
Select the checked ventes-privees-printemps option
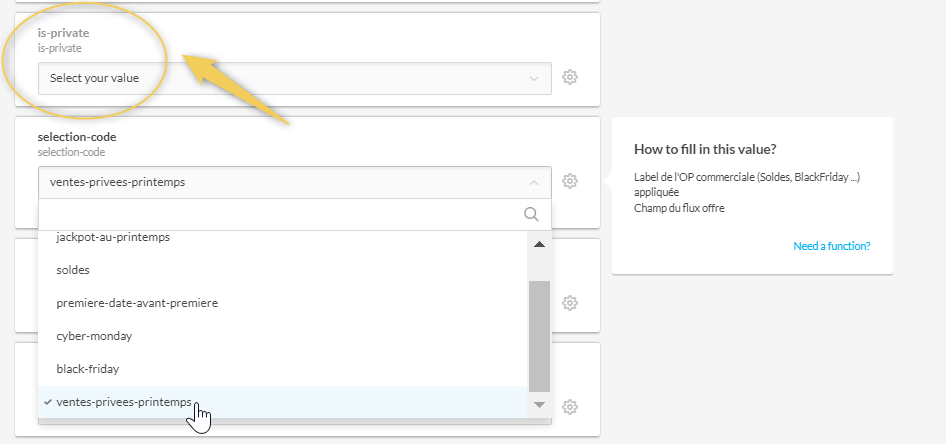[124, 402]
